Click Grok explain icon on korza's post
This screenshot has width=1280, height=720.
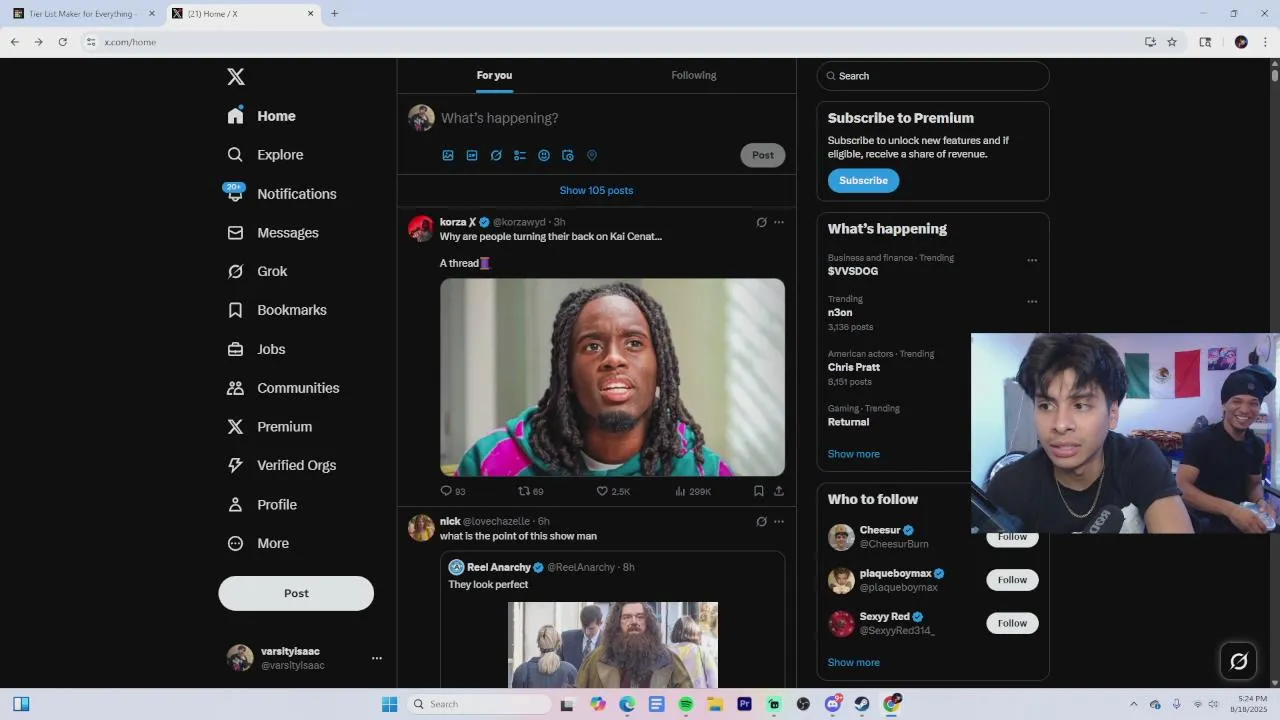click(761, 222)
